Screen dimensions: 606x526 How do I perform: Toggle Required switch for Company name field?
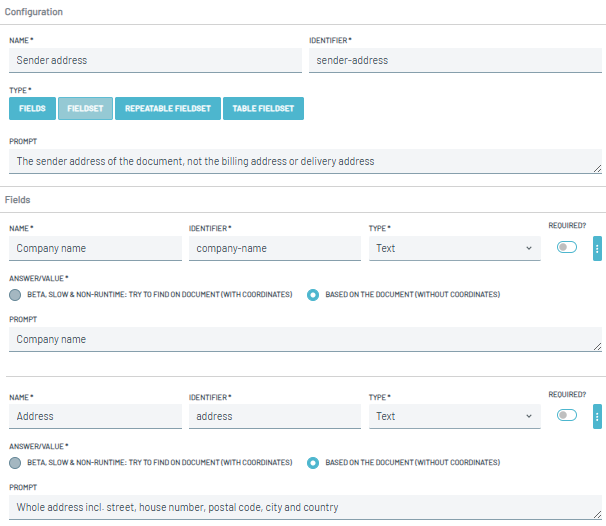pos(567,247)
